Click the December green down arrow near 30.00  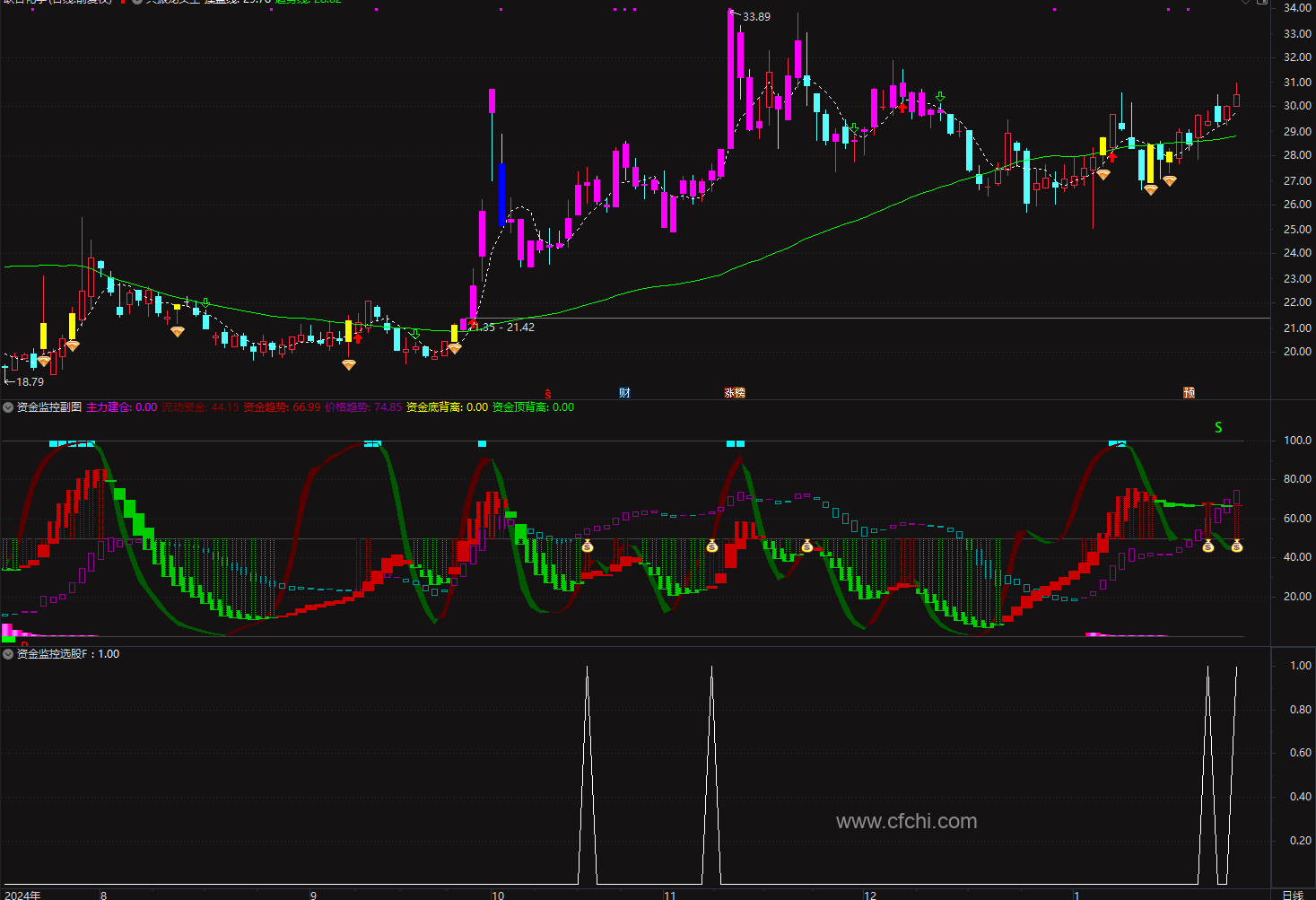(940, 97)
